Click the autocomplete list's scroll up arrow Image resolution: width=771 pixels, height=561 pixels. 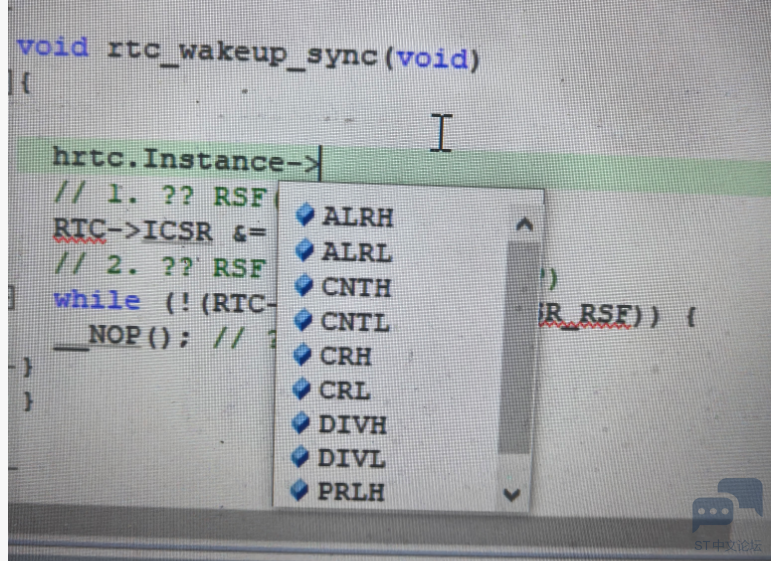524,225
